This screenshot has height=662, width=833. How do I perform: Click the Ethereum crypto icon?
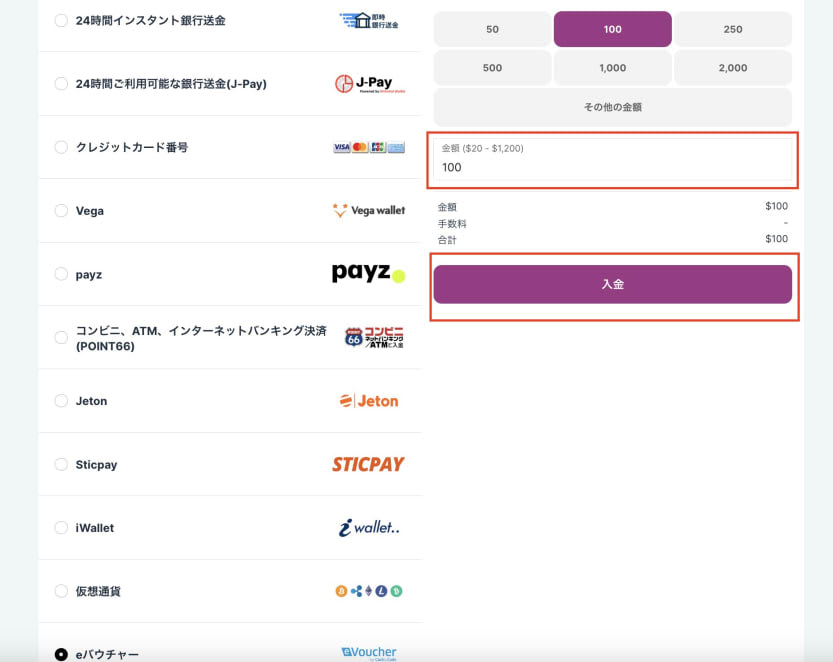[x=369, y=591]
